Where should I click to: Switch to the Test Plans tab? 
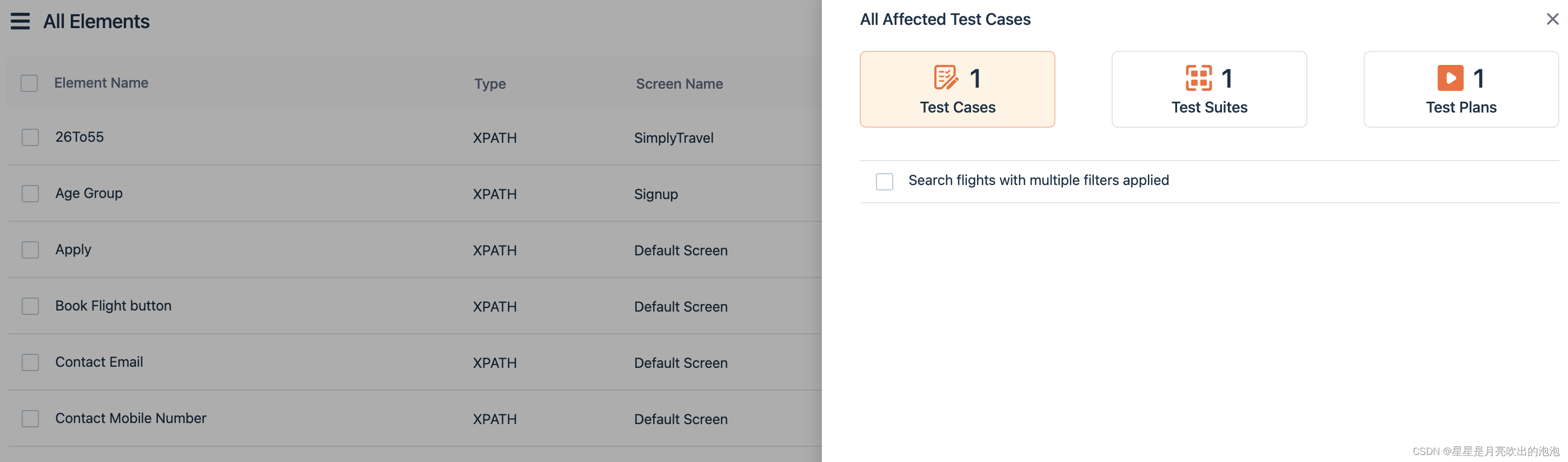point(1461,89)
